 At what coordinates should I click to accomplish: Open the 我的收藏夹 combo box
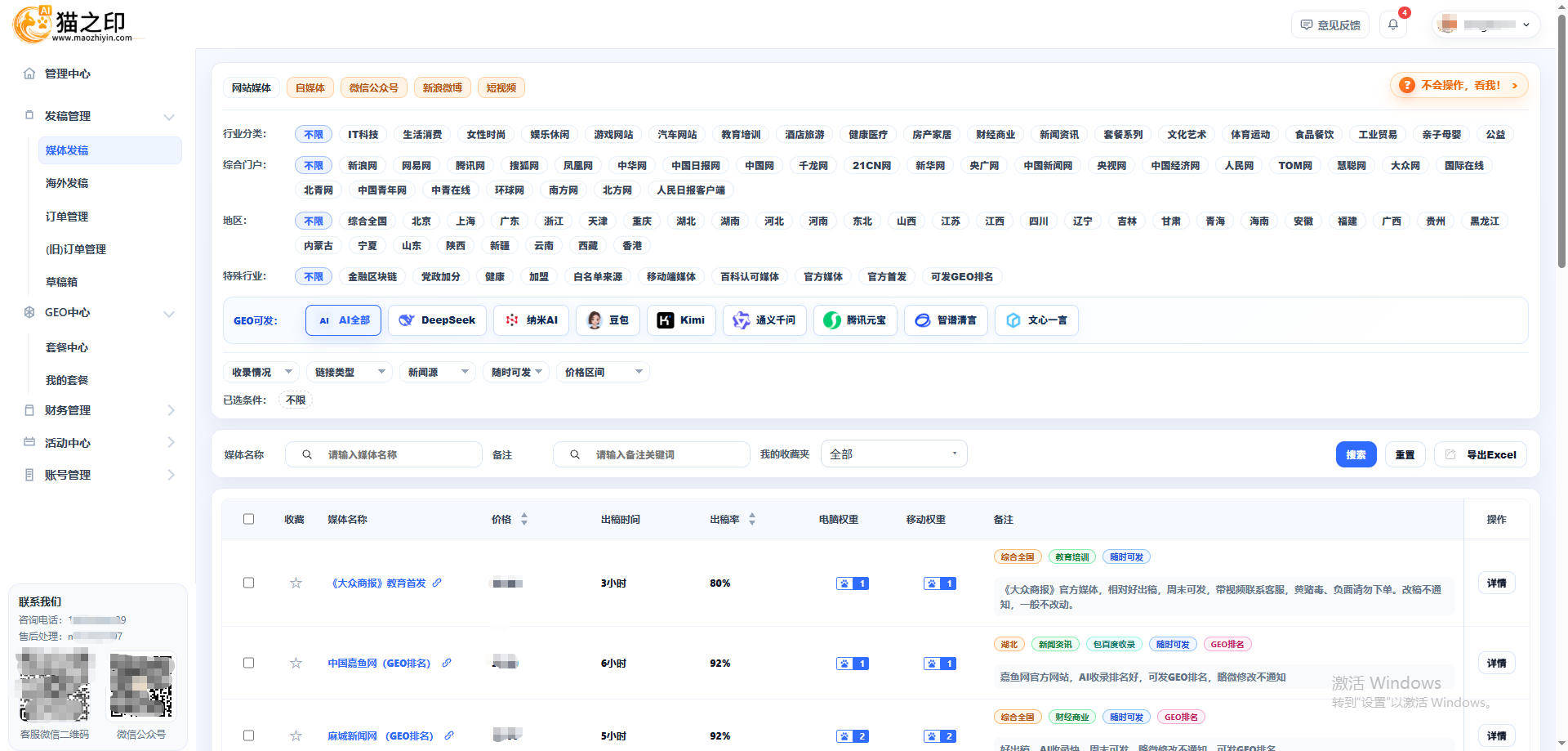click(x=894, y=454)
